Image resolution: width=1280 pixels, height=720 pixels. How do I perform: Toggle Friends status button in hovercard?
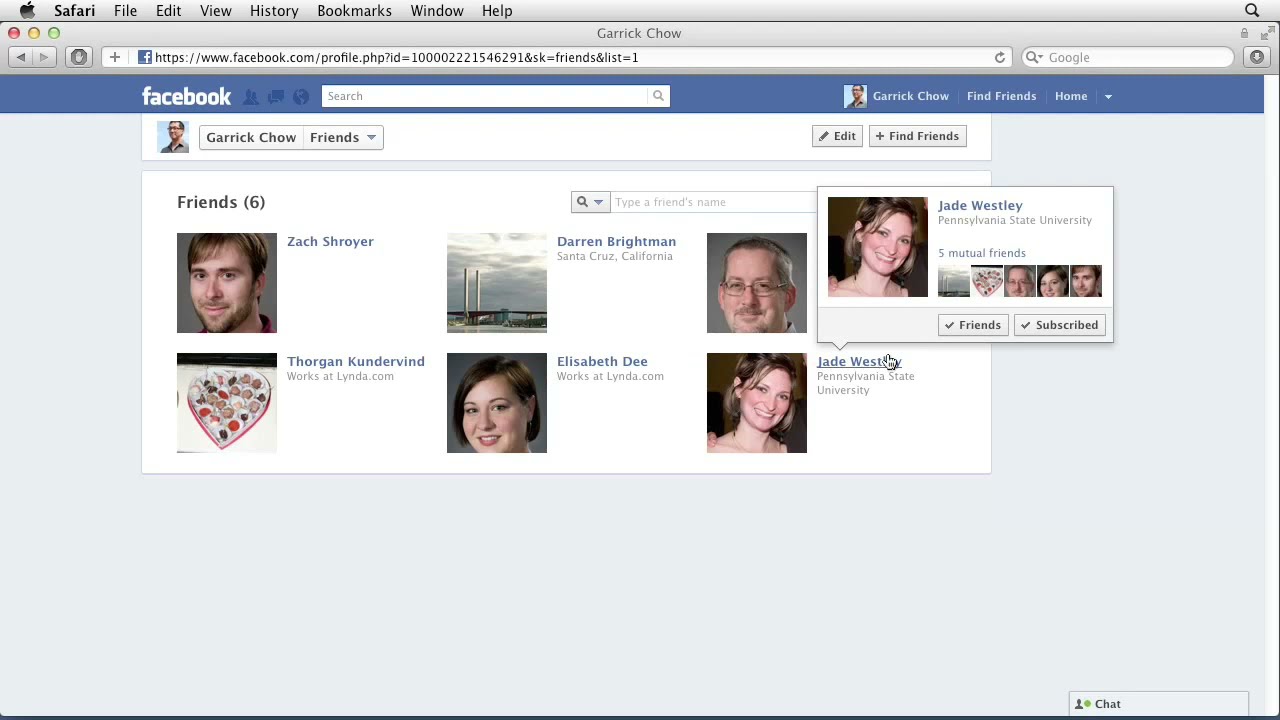click(x=972, y=325)
